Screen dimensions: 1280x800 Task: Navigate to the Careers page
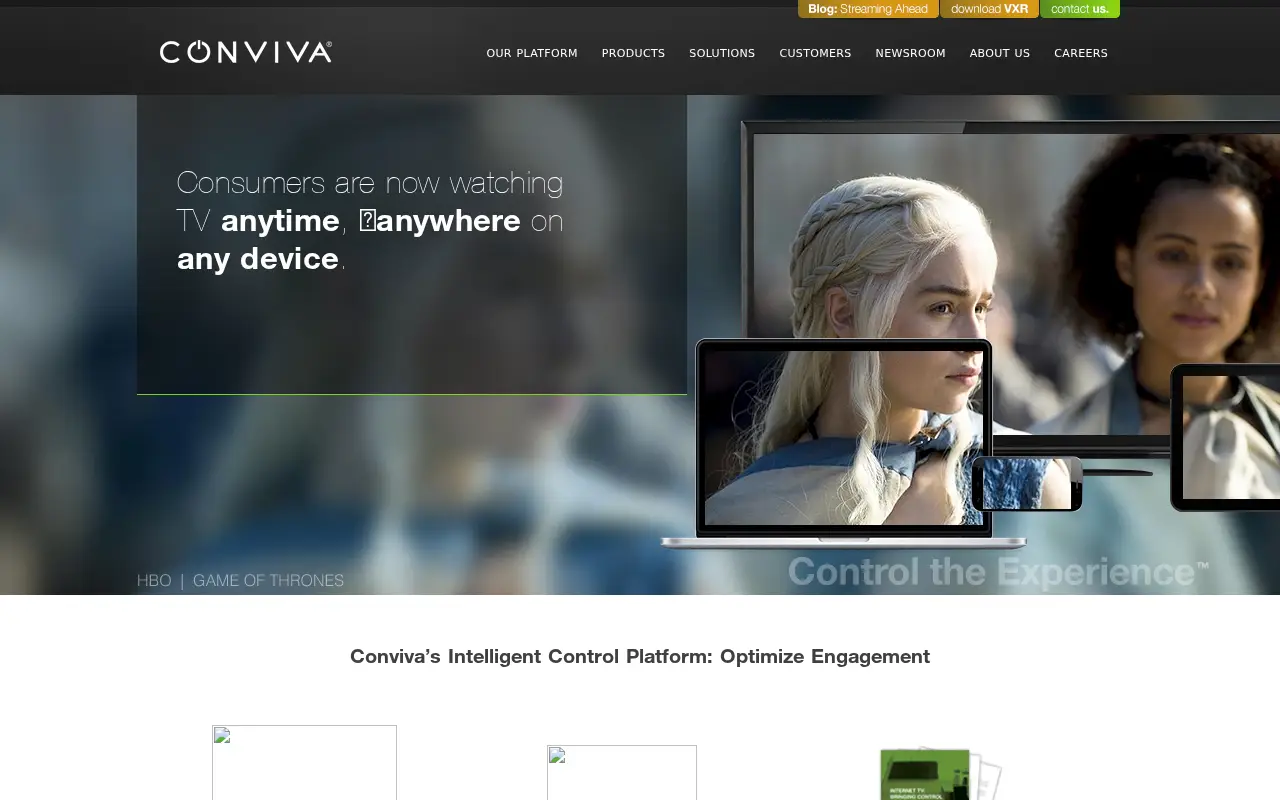(x=1081, y=53)
